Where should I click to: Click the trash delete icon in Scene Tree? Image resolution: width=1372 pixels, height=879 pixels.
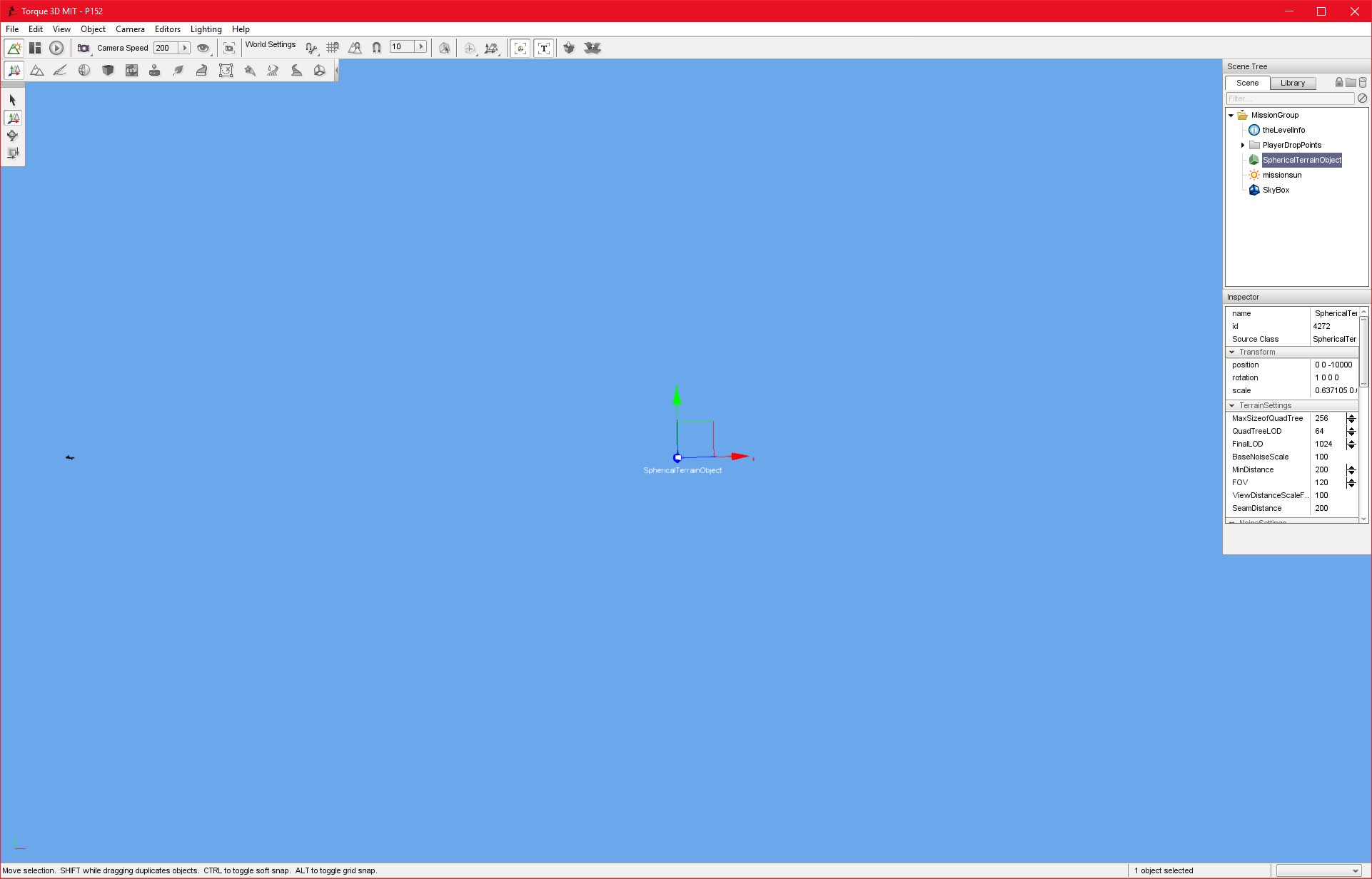(1363, 82)
